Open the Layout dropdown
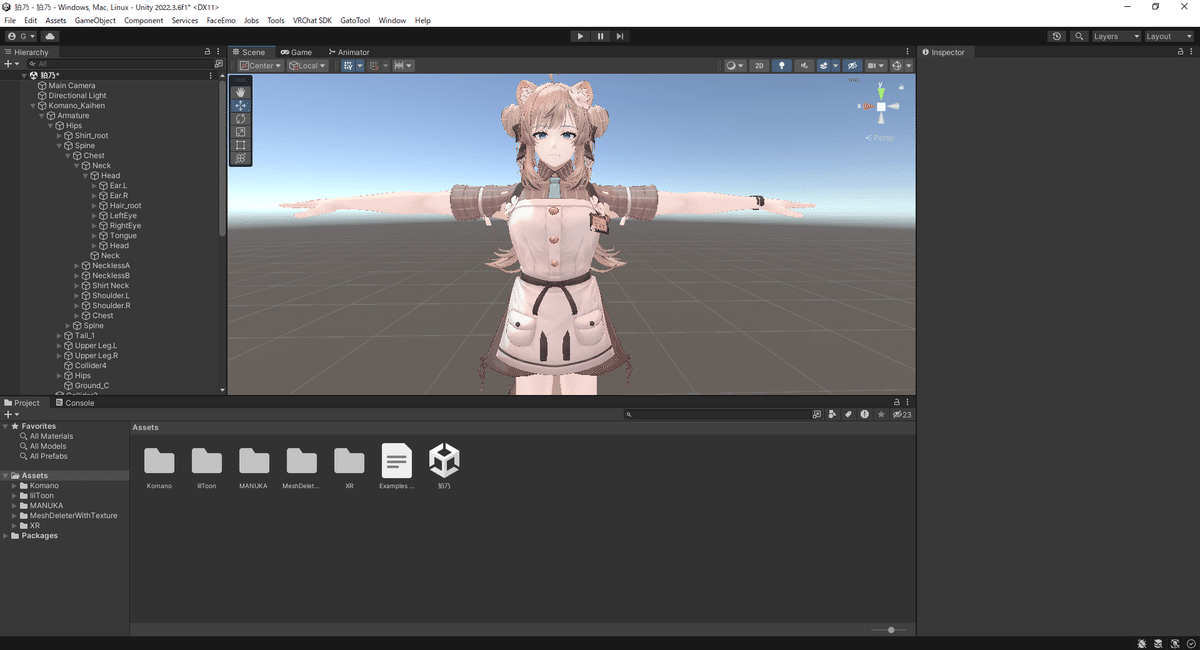The width and height of the screenshot is (1200, 650). point(1168,36)
